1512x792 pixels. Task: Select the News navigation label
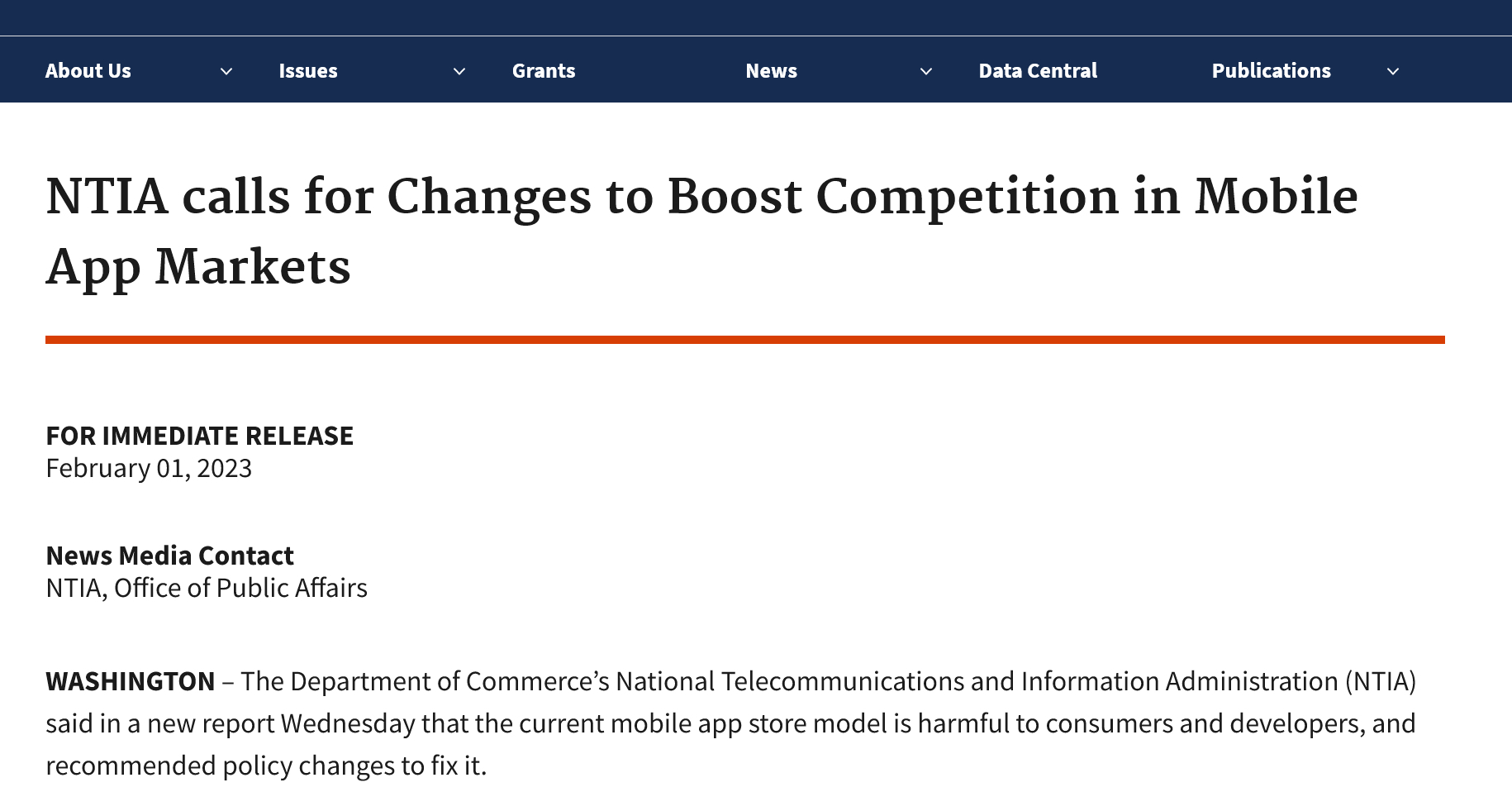click(771, 71)
